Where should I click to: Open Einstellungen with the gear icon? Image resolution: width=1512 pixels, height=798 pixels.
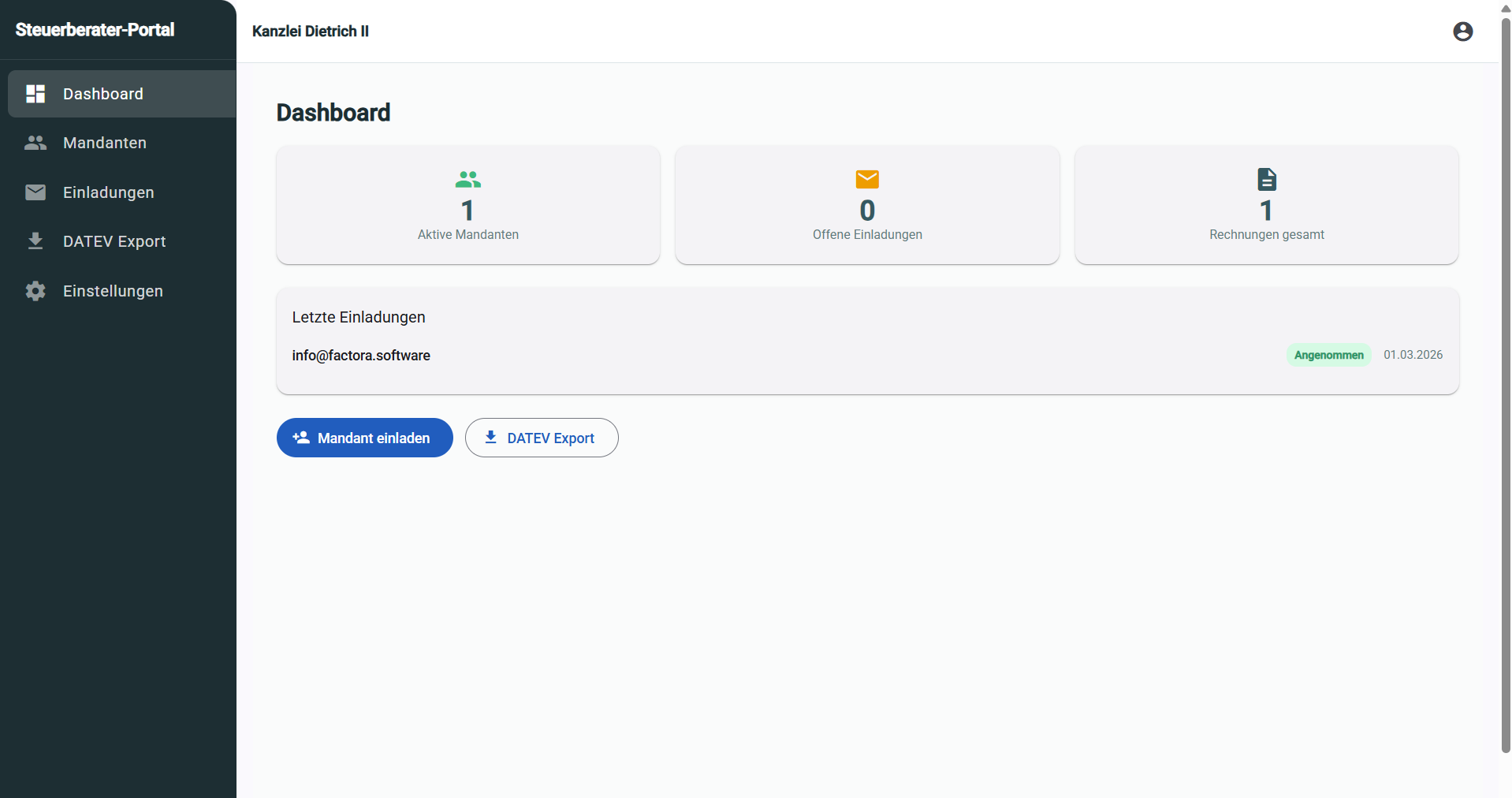(x=35, y=290)
